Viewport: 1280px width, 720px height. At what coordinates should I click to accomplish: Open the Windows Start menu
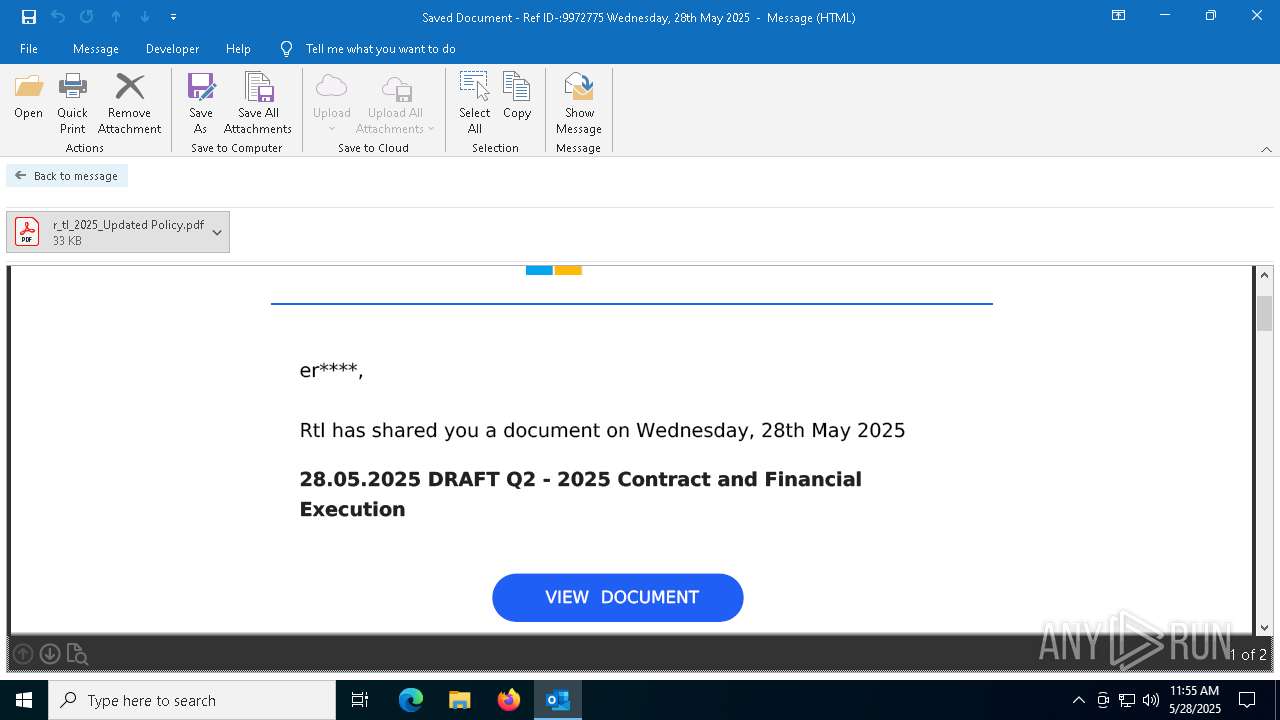click(x=24, y=700)
